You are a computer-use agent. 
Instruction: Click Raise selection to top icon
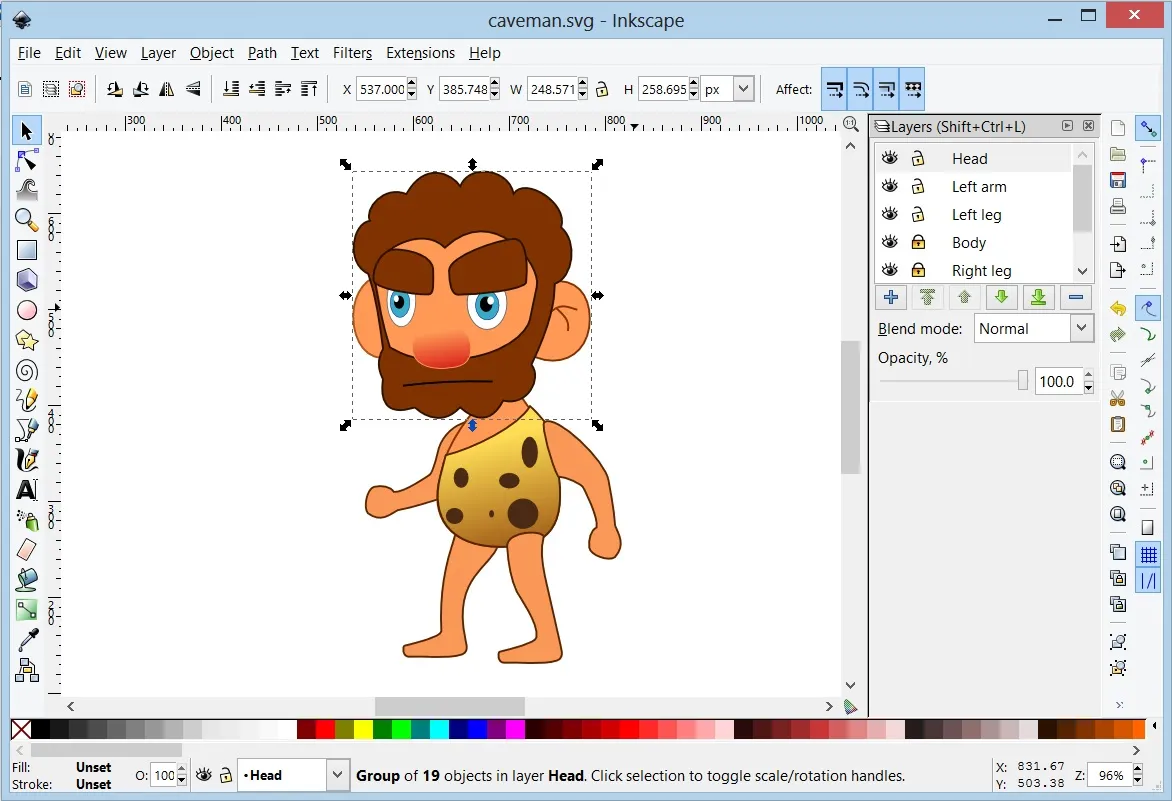coord(309,90)
